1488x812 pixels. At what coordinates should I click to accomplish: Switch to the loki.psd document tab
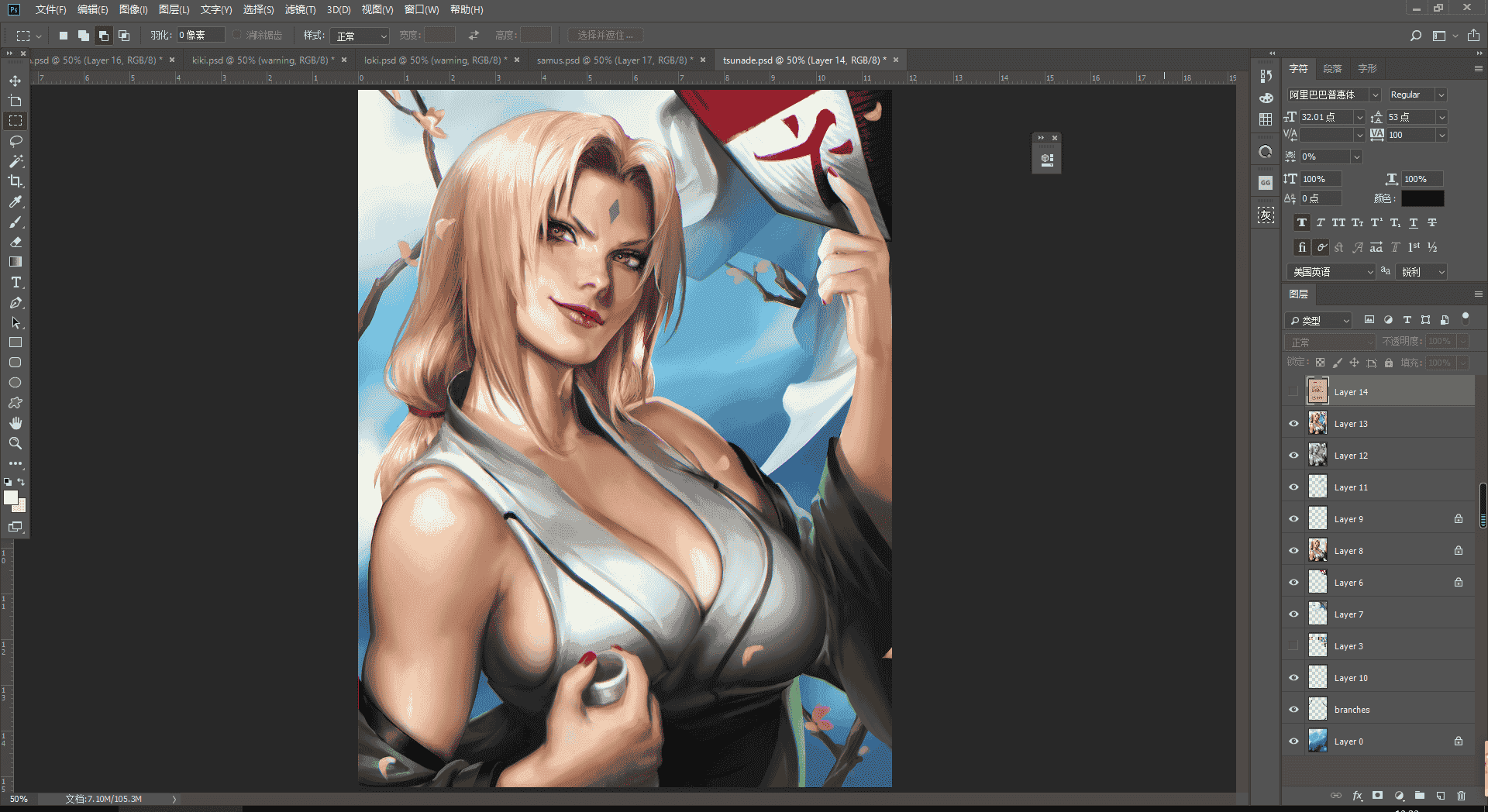click(436, 60)
